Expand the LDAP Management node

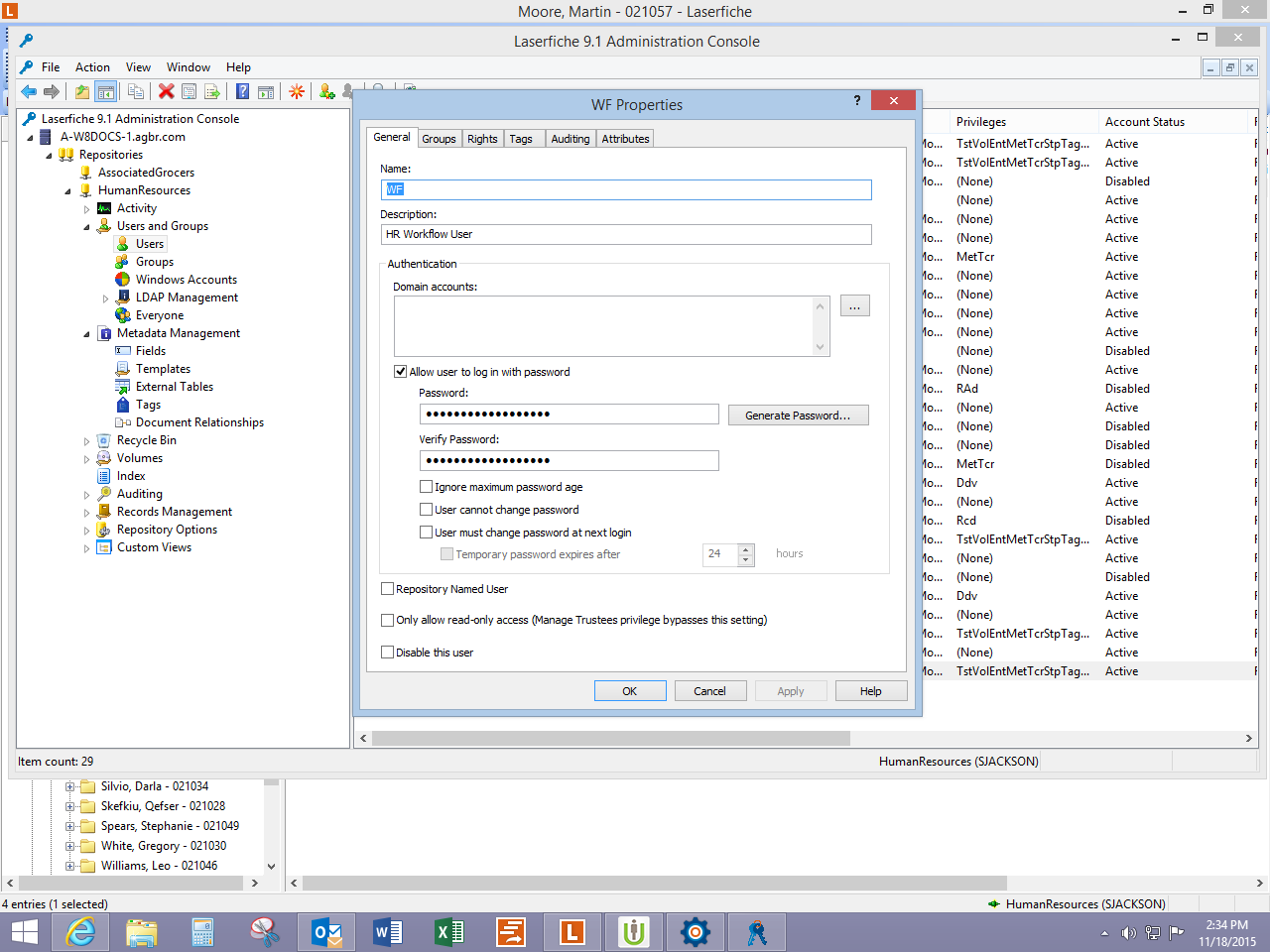click(x=106, y=298)
